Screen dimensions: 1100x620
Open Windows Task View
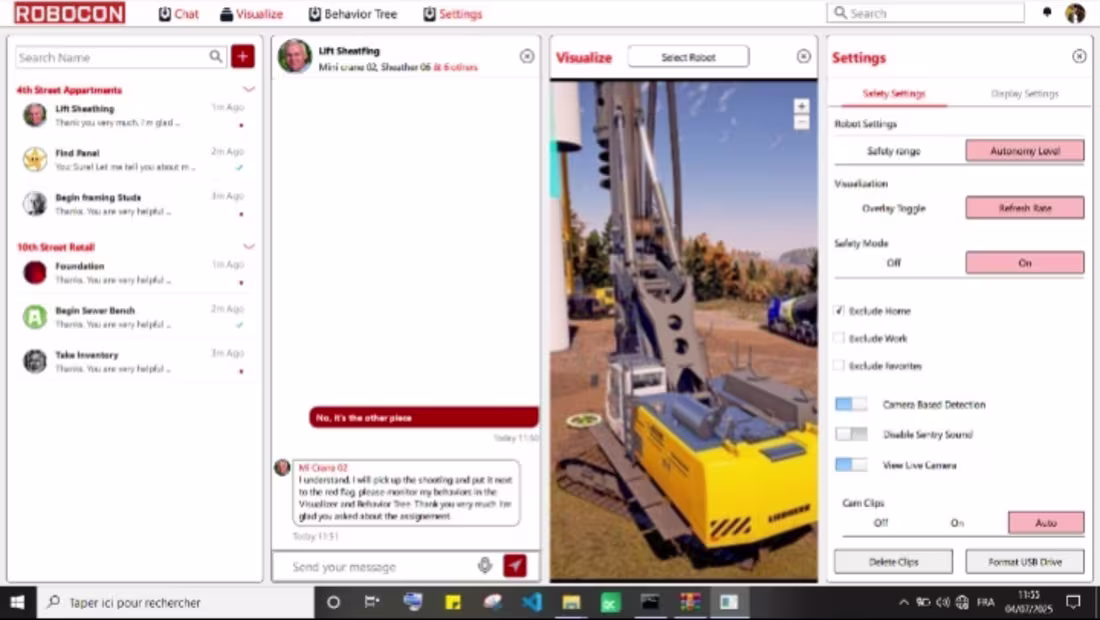(x=372, y=602)
